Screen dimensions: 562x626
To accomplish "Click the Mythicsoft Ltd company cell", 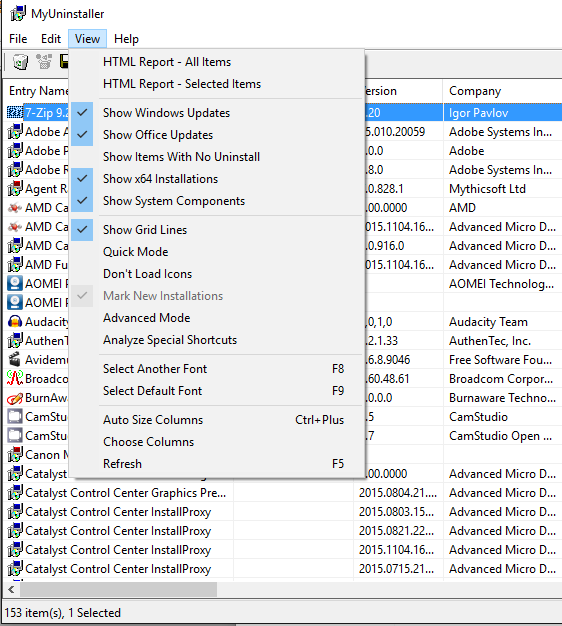I will point(503,189).
